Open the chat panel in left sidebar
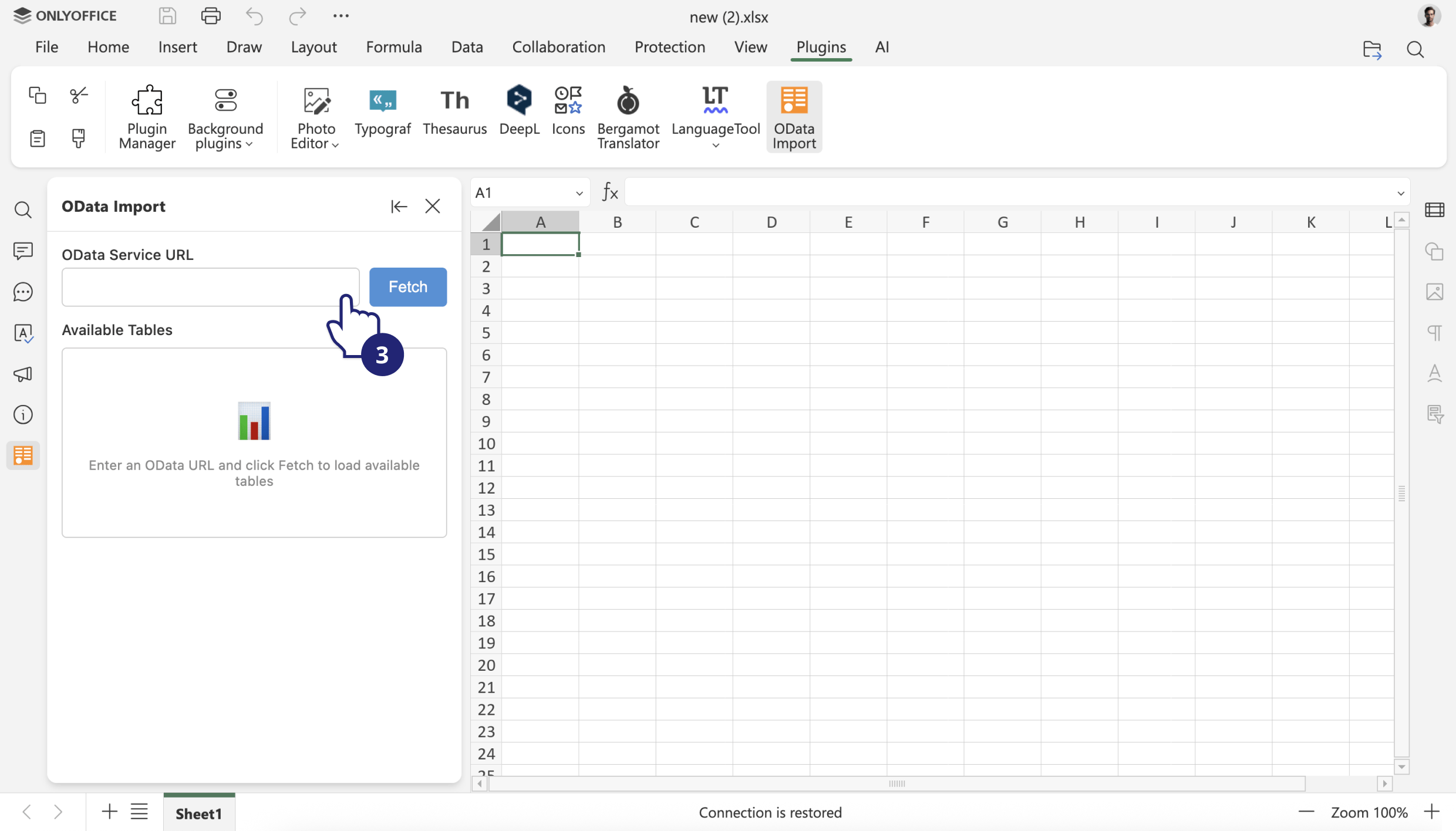Image resolution: width=1456 pixels, height=831 pixels. tap(23, 292)
